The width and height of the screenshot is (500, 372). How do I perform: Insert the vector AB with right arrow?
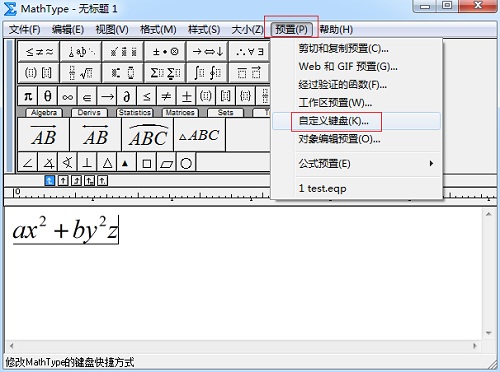44,135
